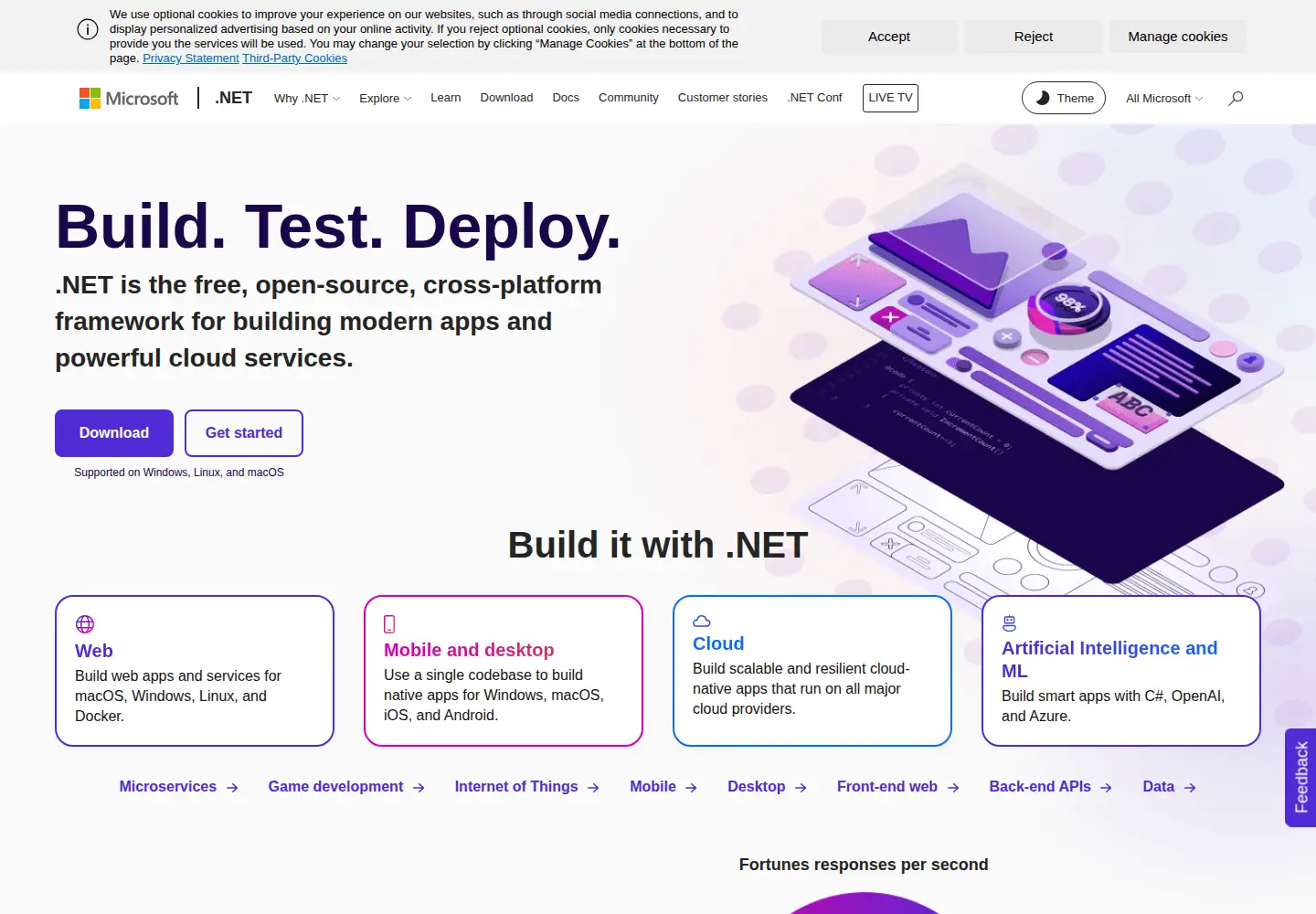Click the robot icon in AI and ML card
Screen dimensions: 1316x914
[x=1009, y=623]
